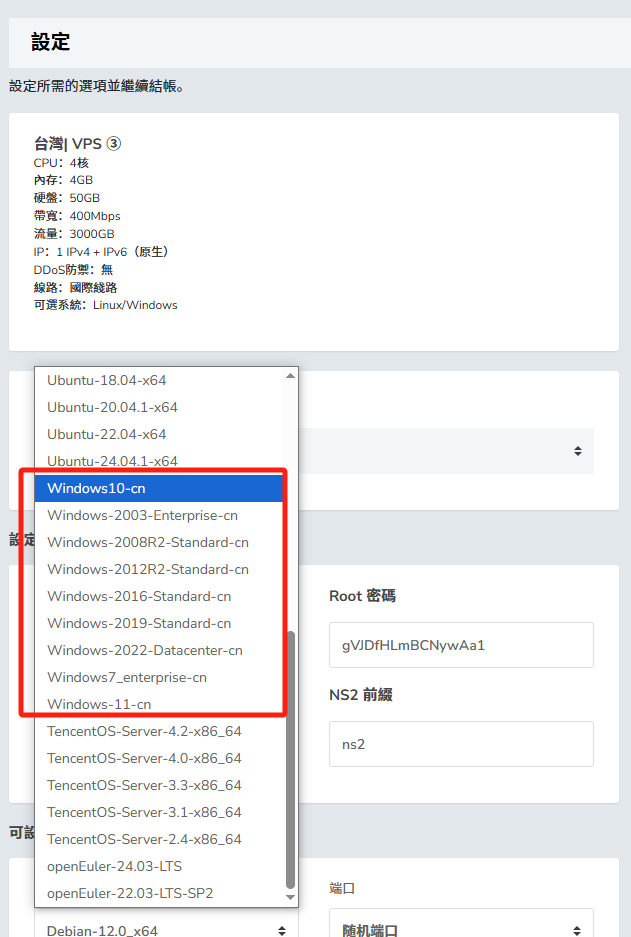Choose Windows-2003-Enterprise-cn entry

tap(159, 515)
